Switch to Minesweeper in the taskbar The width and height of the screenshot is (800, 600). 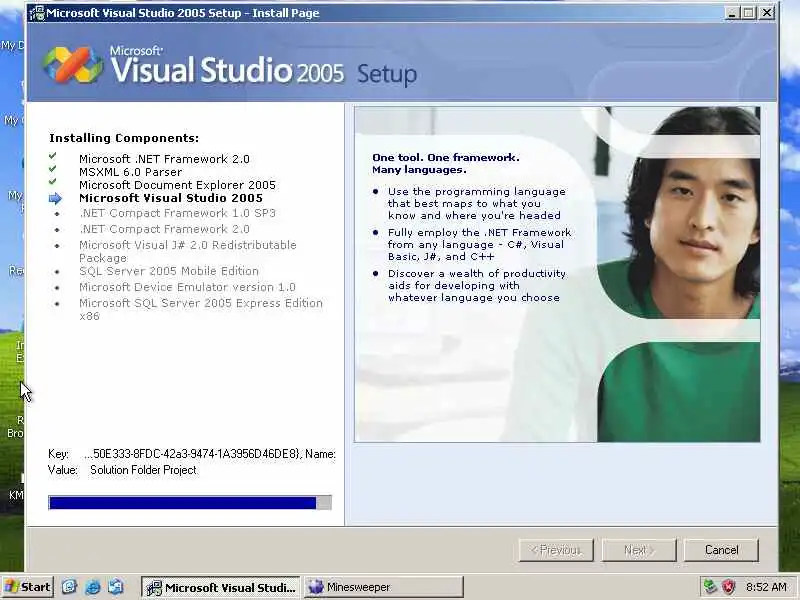point(384,587)
